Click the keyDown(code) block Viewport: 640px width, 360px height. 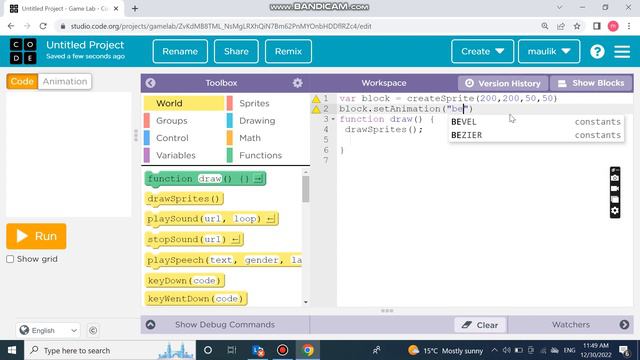click(x=185, y=281)
